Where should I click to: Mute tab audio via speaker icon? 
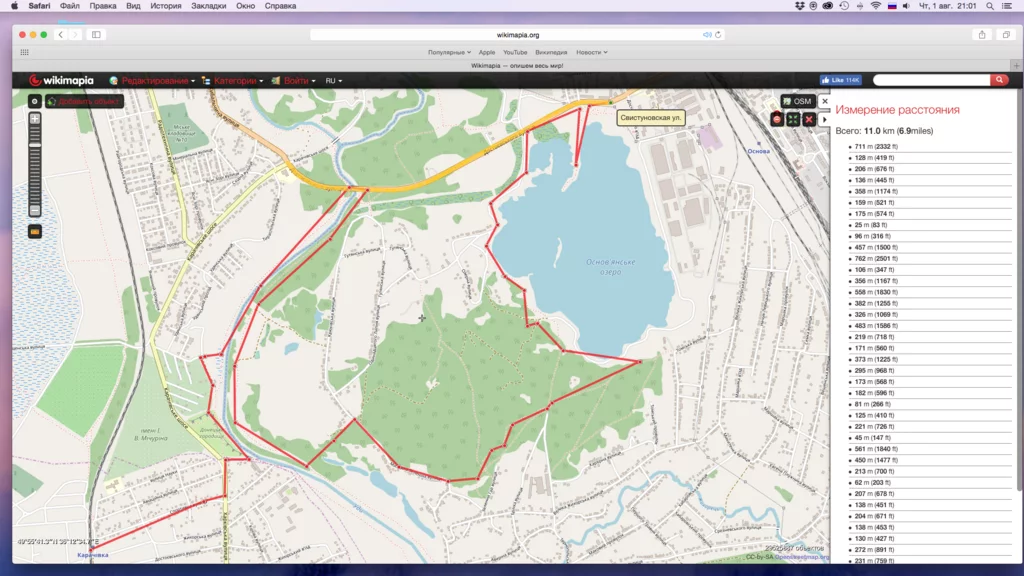pos(707,35)
